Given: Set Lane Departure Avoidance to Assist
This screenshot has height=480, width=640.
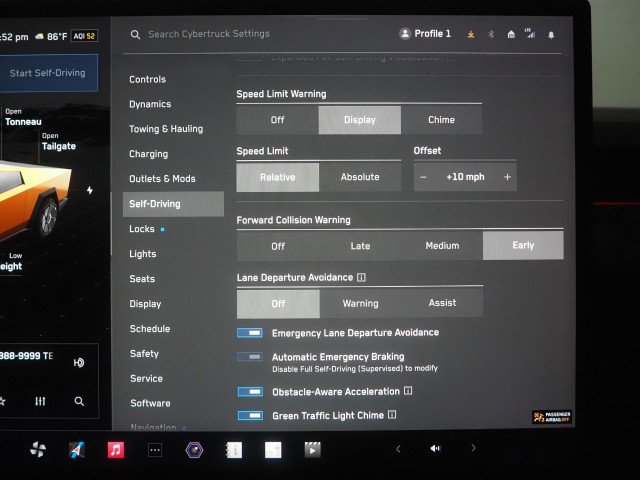Looking at the screenshot, I should (x=442, y=303).
